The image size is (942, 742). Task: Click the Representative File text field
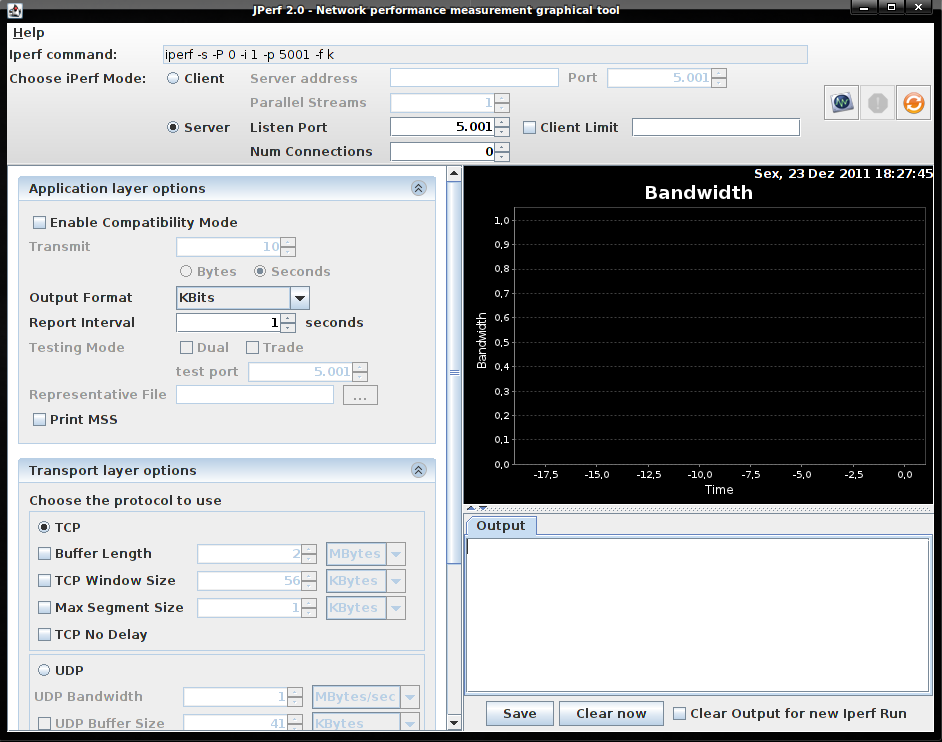(255, 395)
